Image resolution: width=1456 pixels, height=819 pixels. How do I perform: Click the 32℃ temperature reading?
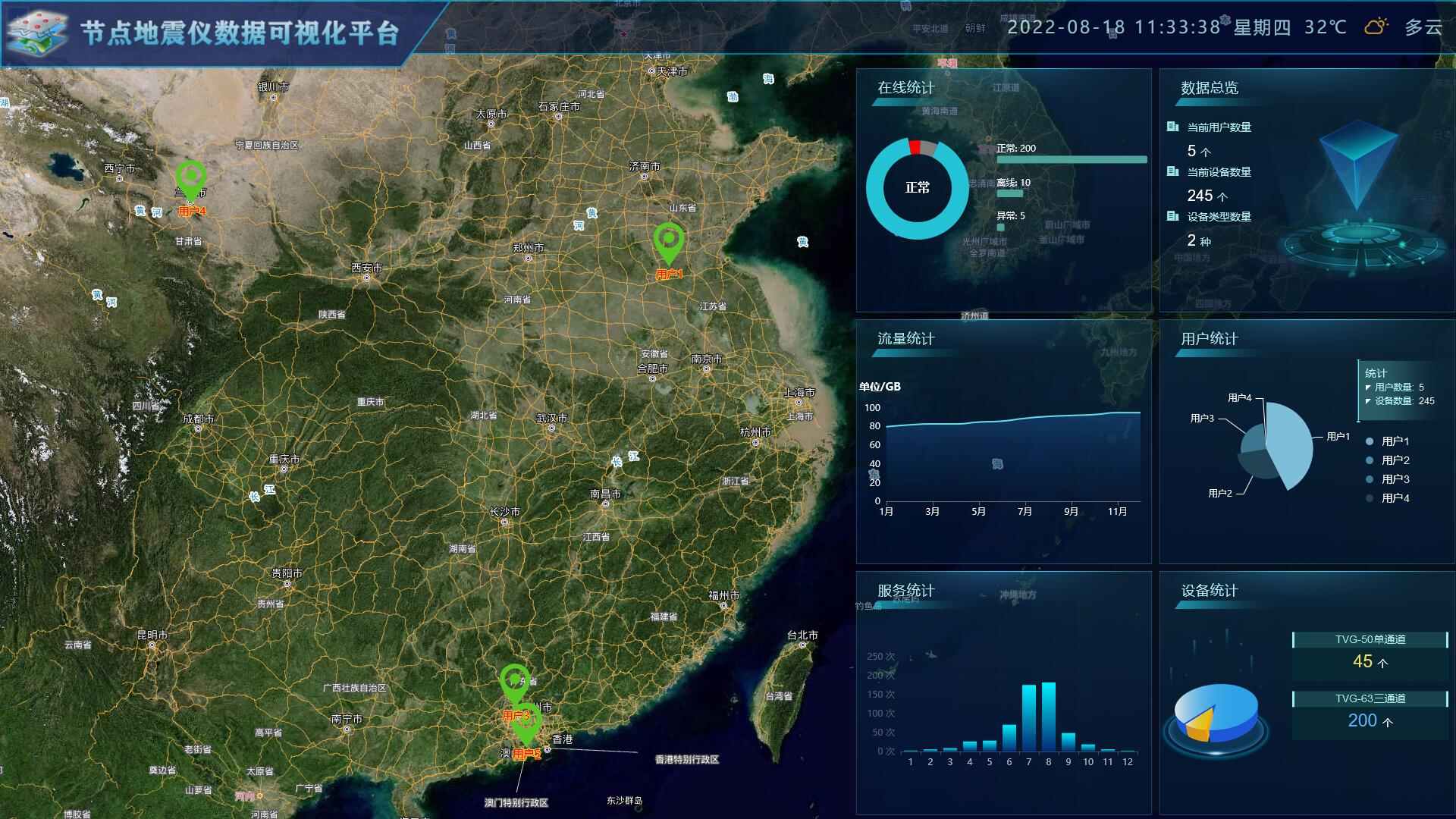(1326, 27)
